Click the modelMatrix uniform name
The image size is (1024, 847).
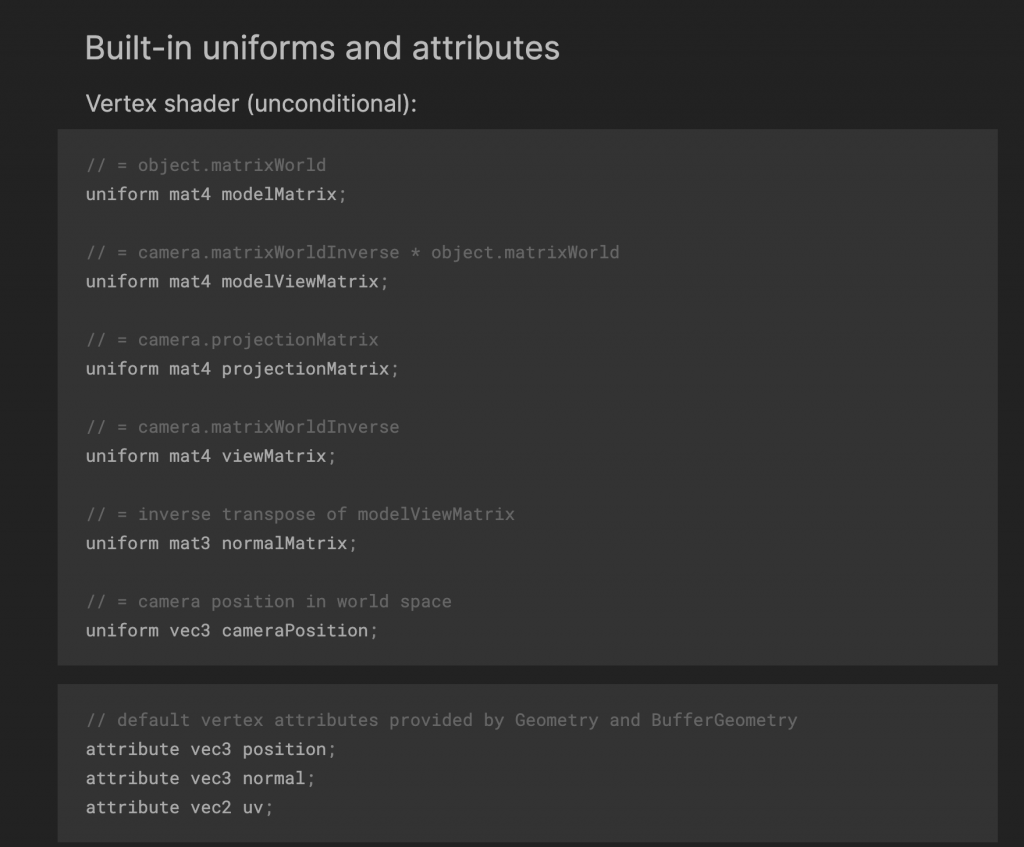279,194
